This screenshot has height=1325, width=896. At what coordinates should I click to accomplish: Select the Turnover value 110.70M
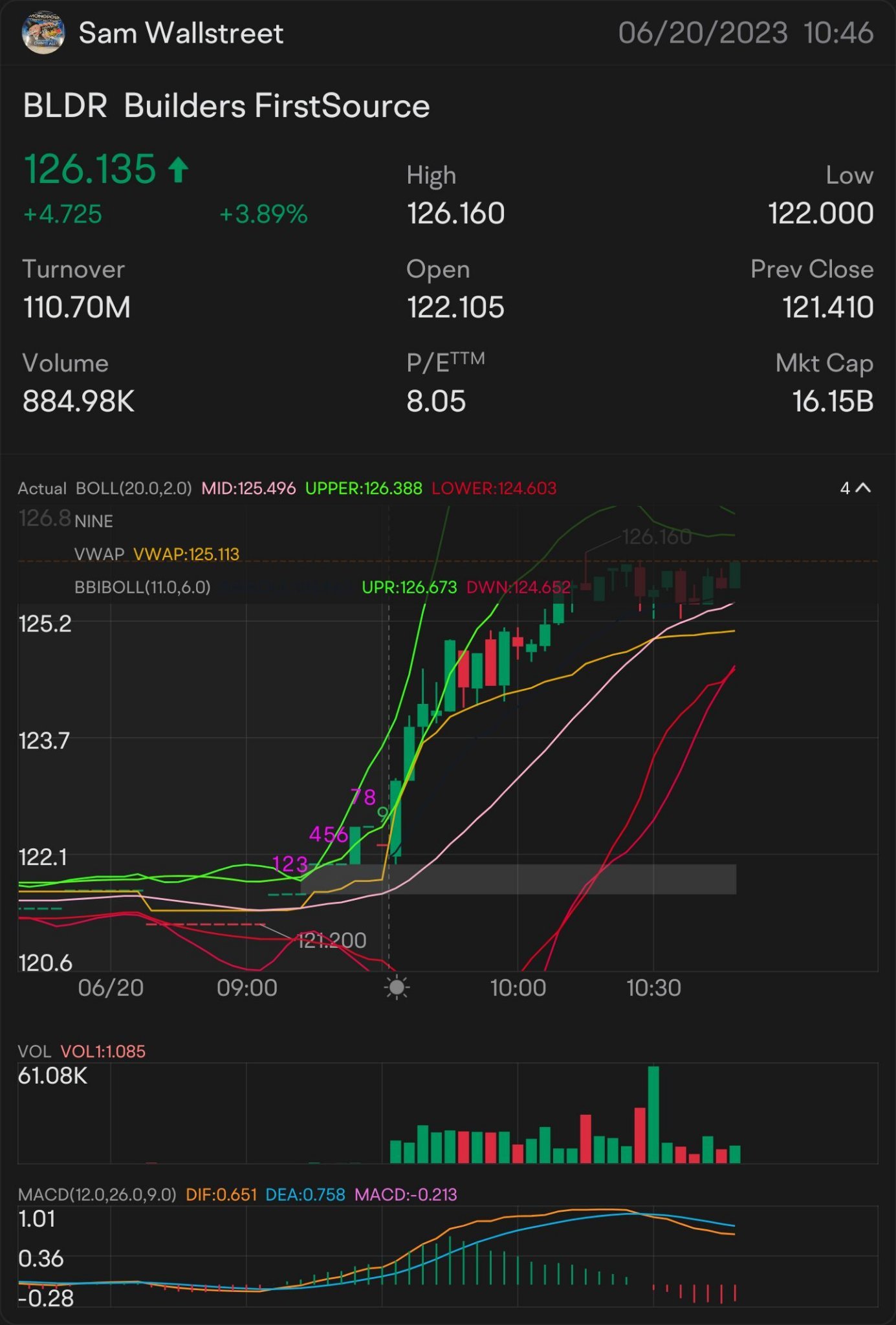coord(77,307)
